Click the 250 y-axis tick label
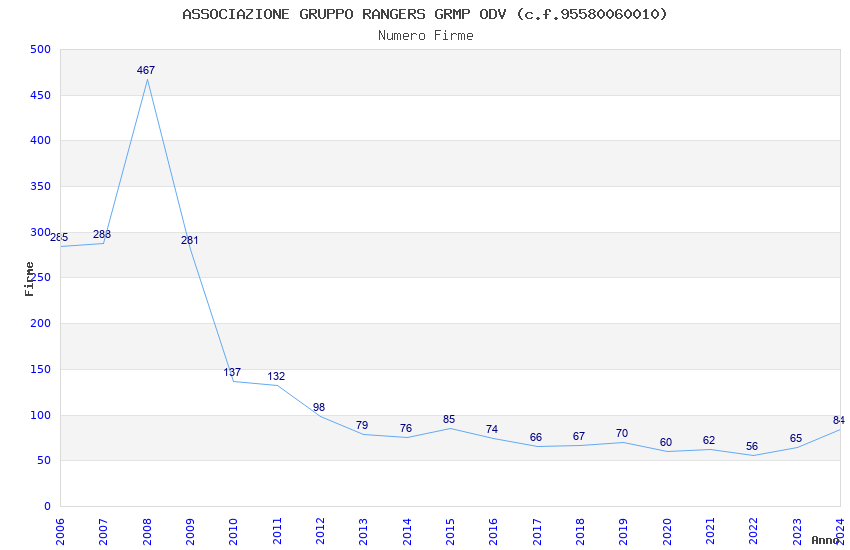The height and width of the screenshot is (550, 850). [x=41, y=277]
